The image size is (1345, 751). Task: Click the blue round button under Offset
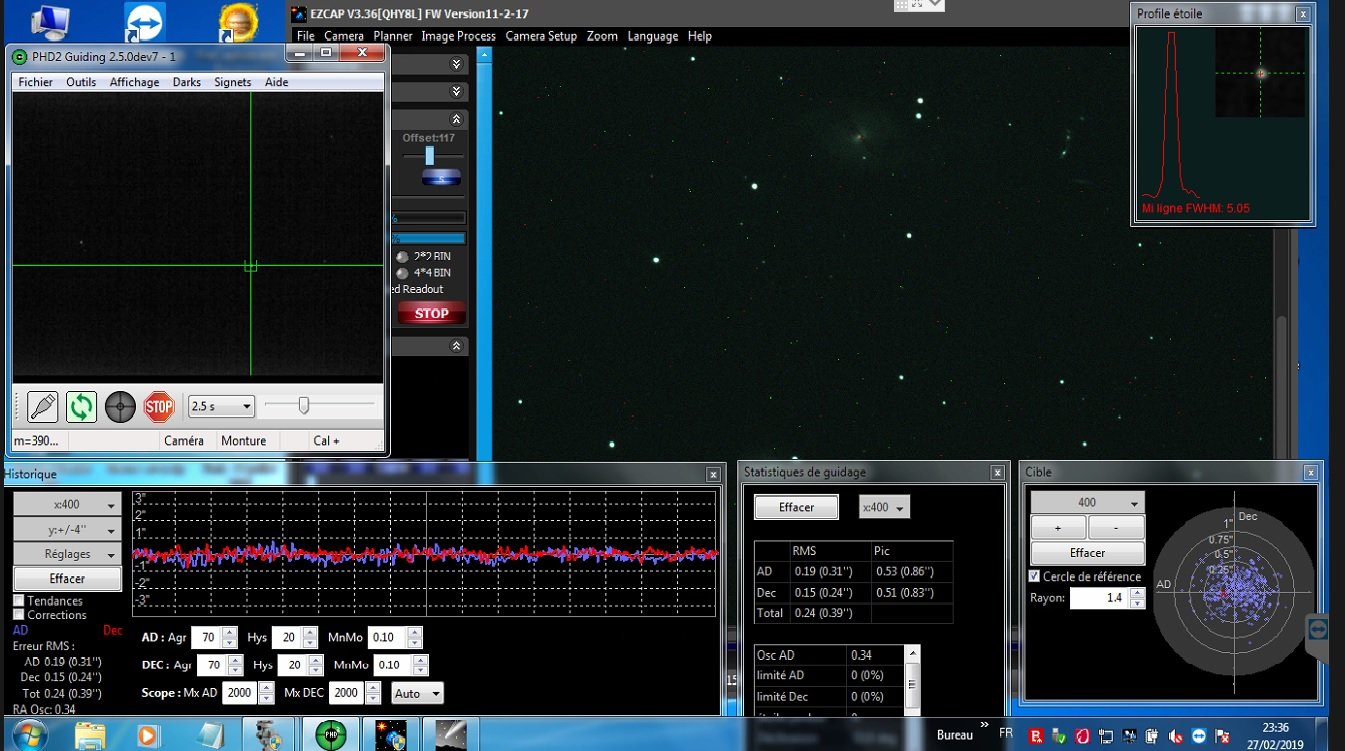pos(441,178)
